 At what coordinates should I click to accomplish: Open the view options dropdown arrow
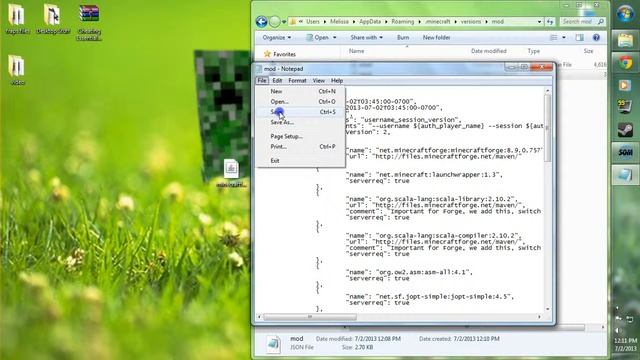tap(564, 38)
